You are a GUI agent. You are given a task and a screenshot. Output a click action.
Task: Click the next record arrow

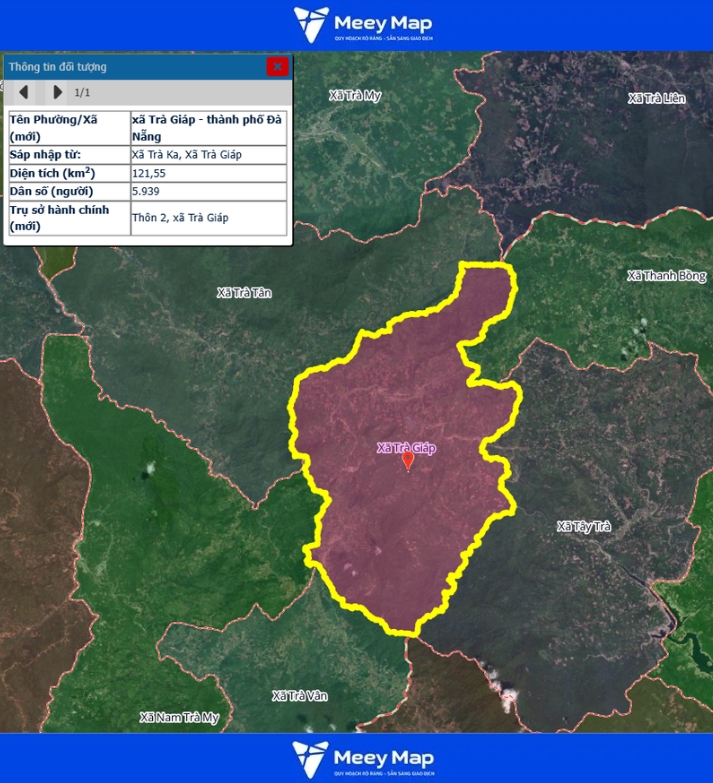point(57,92)
